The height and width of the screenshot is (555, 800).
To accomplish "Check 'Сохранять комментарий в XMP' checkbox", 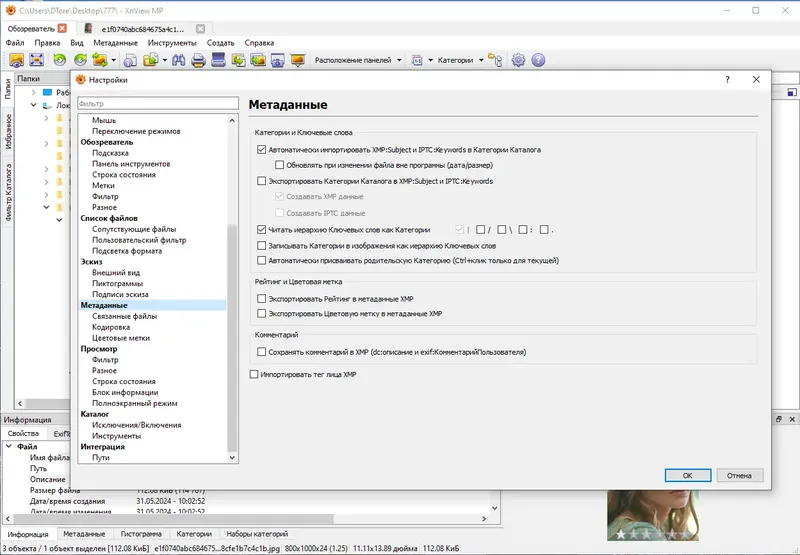I will click(x=261, y=351).
